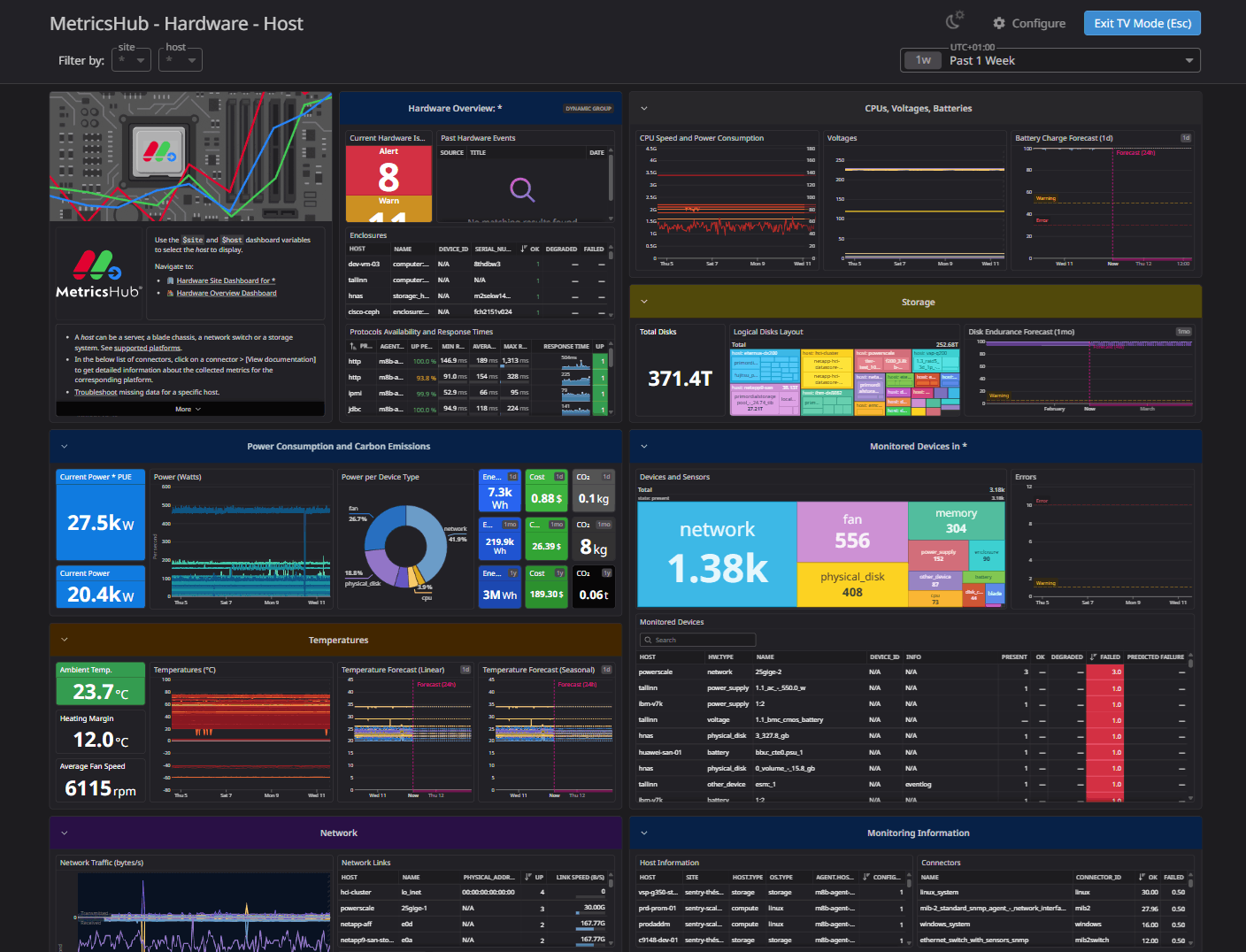Collapse the CPUs, Voltages, Batteries section
The width and height of the screenshot is (1246, 952).
tap(644, 109)
